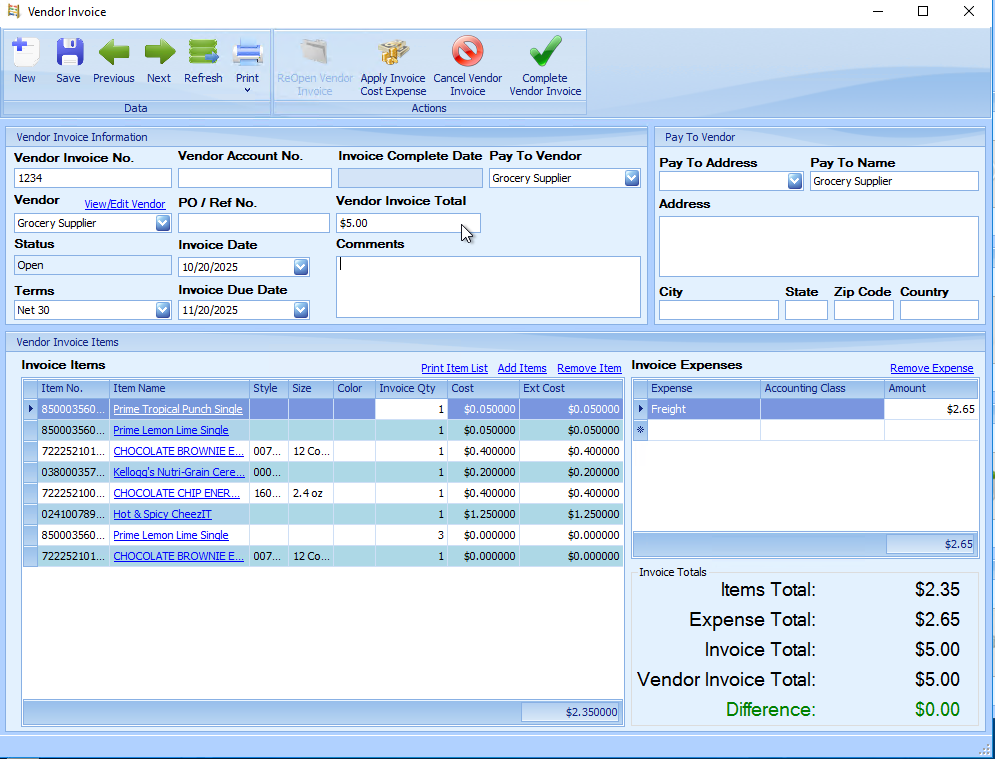
Task: Apply Invoice Cost Expense
Action: (x=393, y=53)
